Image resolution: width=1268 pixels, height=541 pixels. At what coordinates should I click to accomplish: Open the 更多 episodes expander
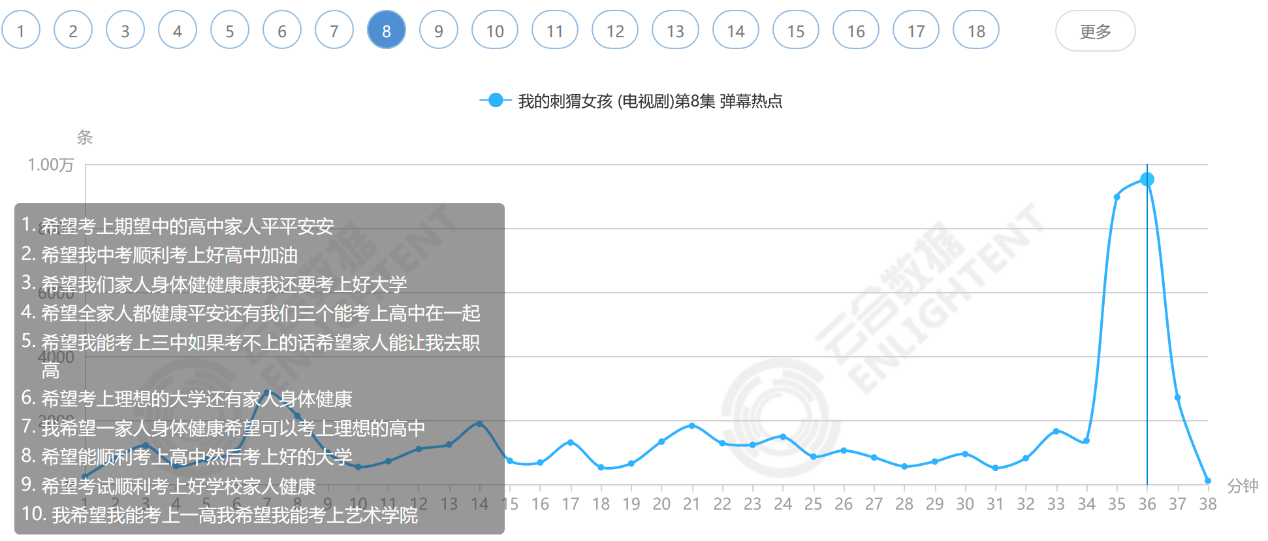tap(1096, 31)
